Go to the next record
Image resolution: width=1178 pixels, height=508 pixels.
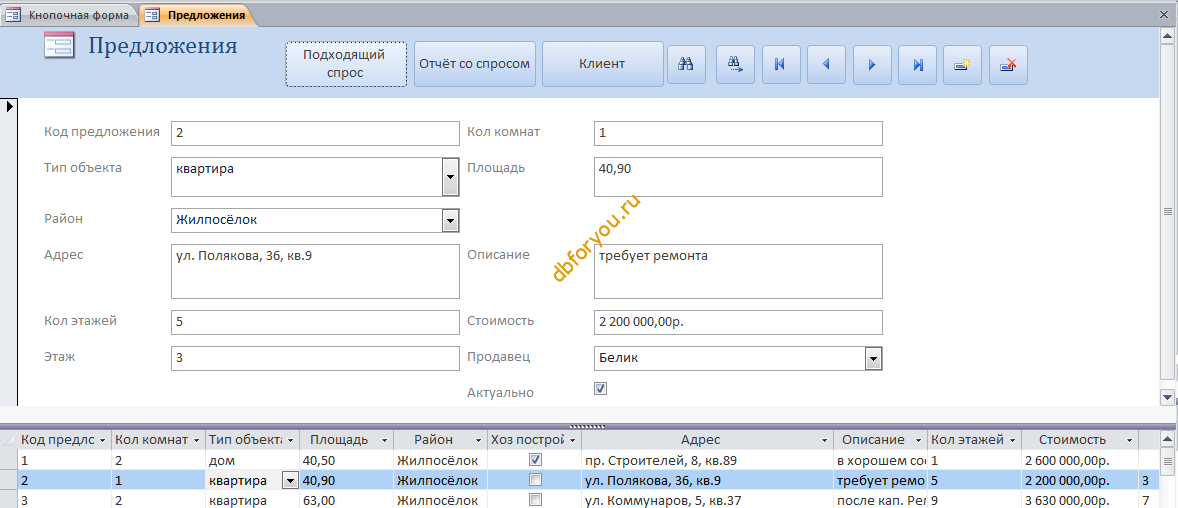(872, 65)
